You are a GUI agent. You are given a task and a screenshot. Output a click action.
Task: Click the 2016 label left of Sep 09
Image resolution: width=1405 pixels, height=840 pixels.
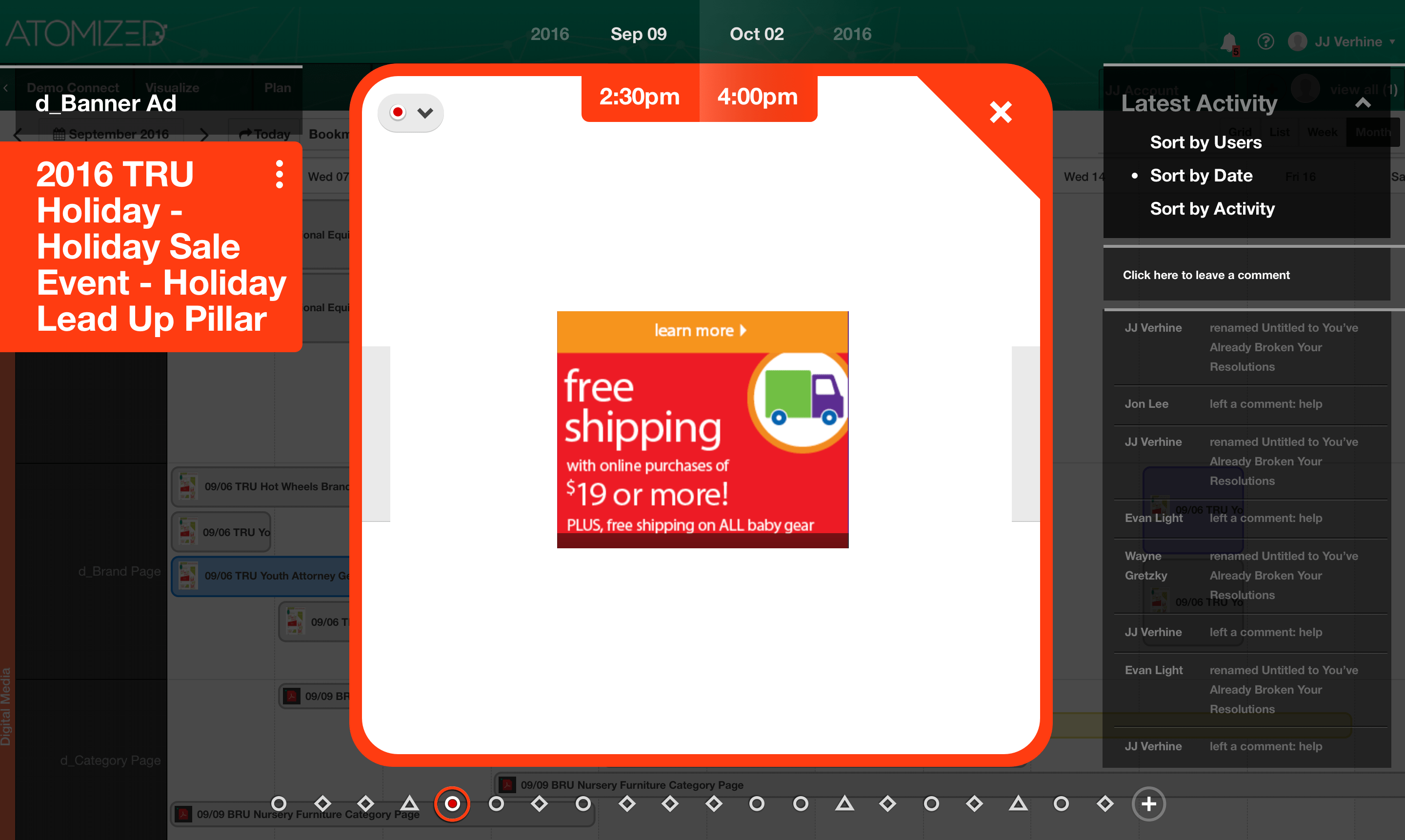[549, 34]
